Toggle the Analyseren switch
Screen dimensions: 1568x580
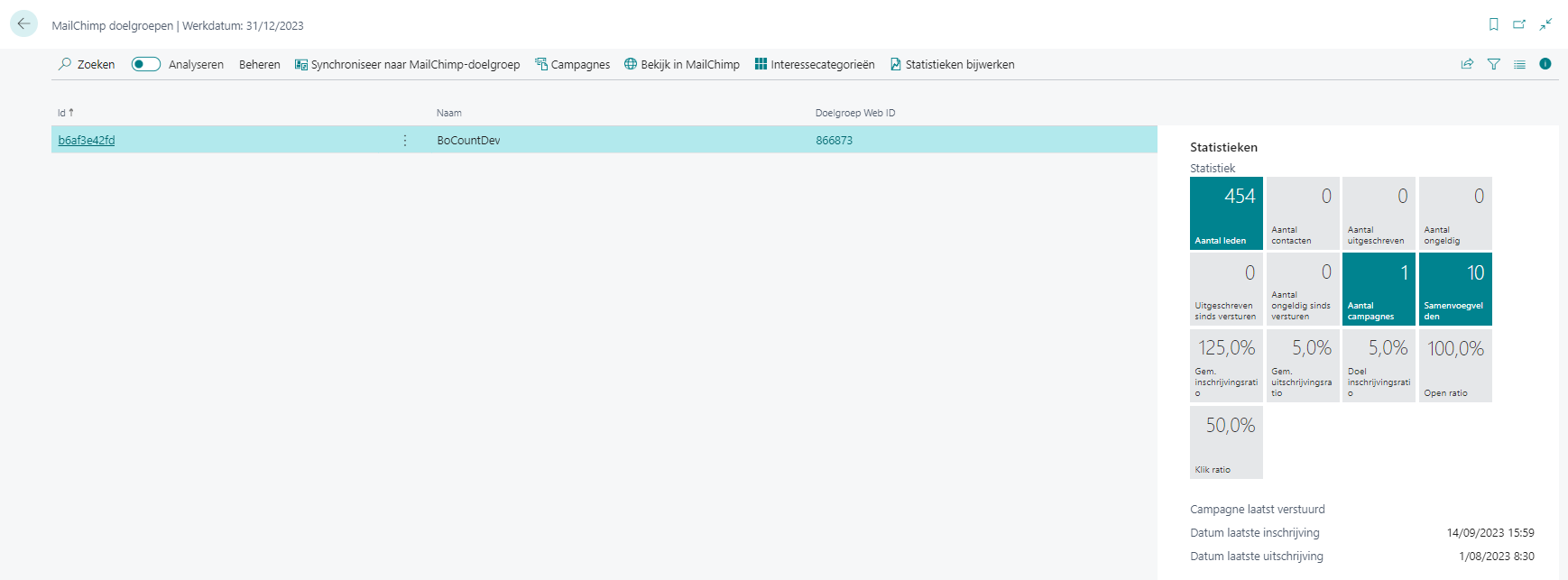click(146, 64)
